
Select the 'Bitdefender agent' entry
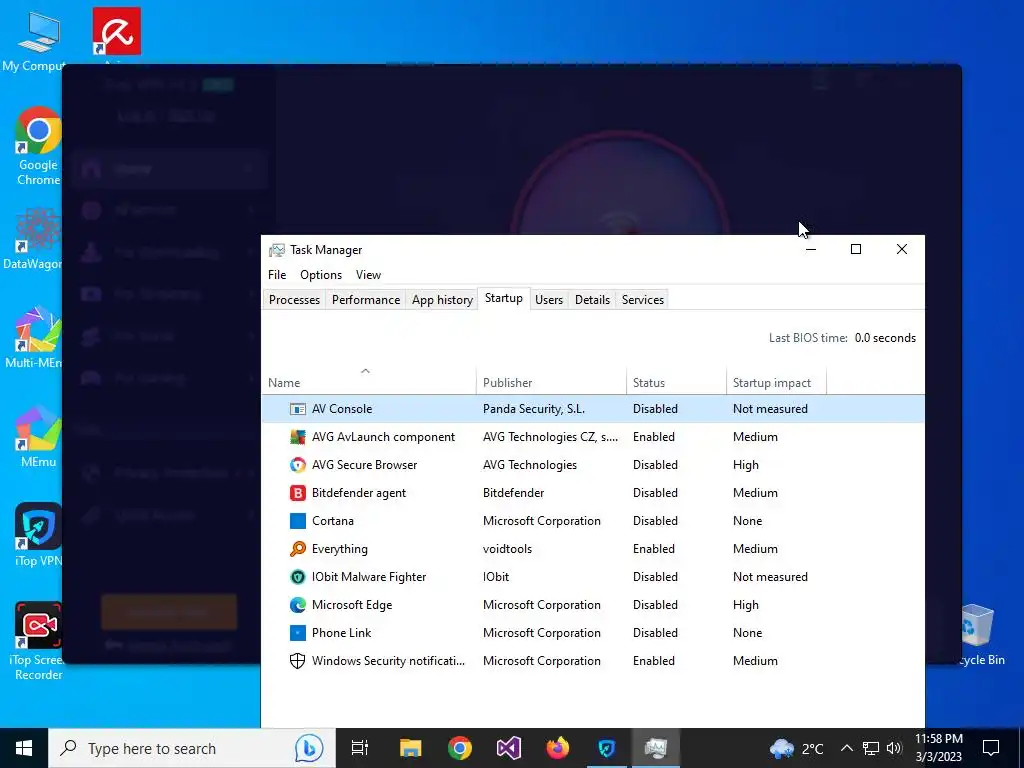593,493
